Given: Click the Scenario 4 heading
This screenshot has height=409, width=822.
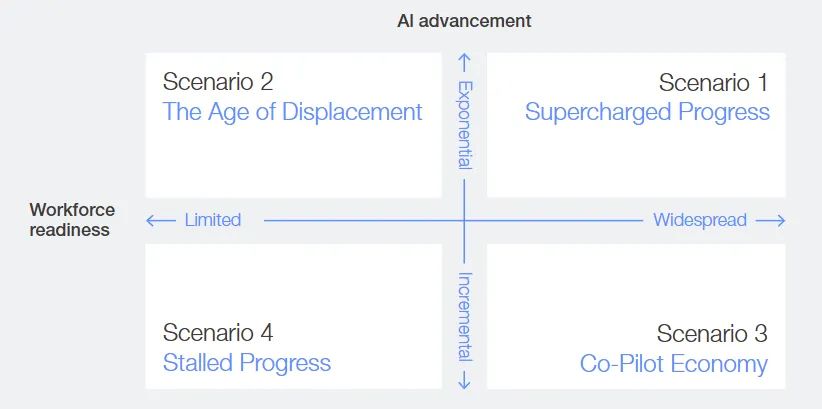Looking at the screenshot, I should [218, 334].
